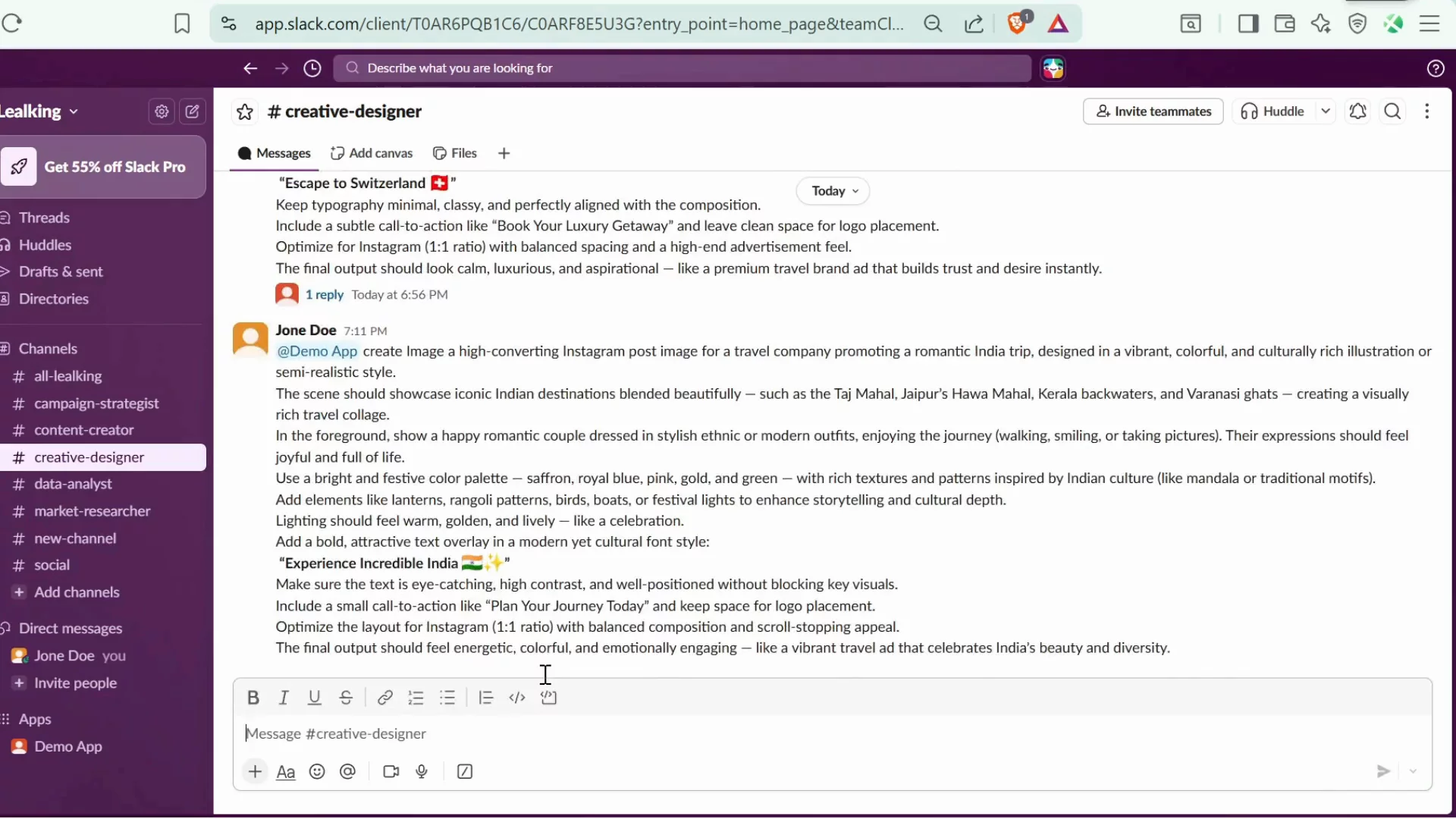Open Threads in sidebar
Image resolution: width=1456 pixels, height=819 pixels.
[x=44, y=218]
